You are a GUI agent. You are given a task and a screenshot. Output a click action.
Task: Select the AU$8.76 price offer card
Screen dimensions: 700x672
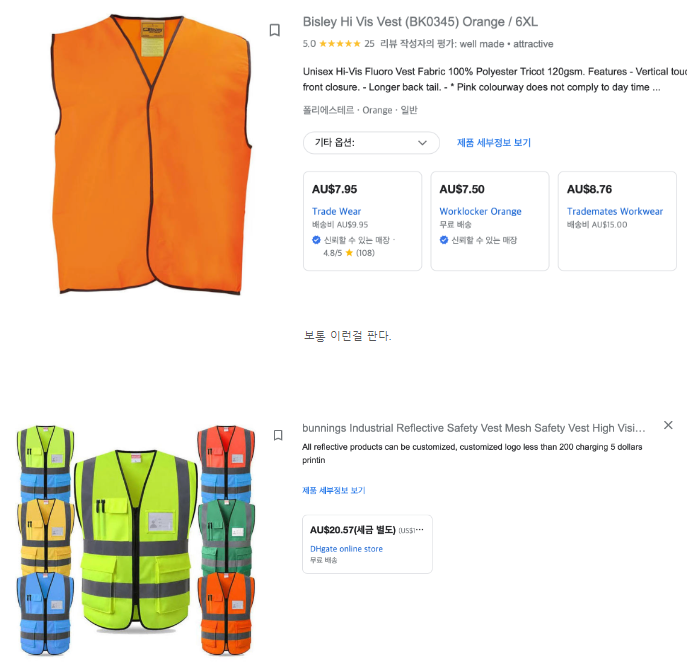point(615,220)
